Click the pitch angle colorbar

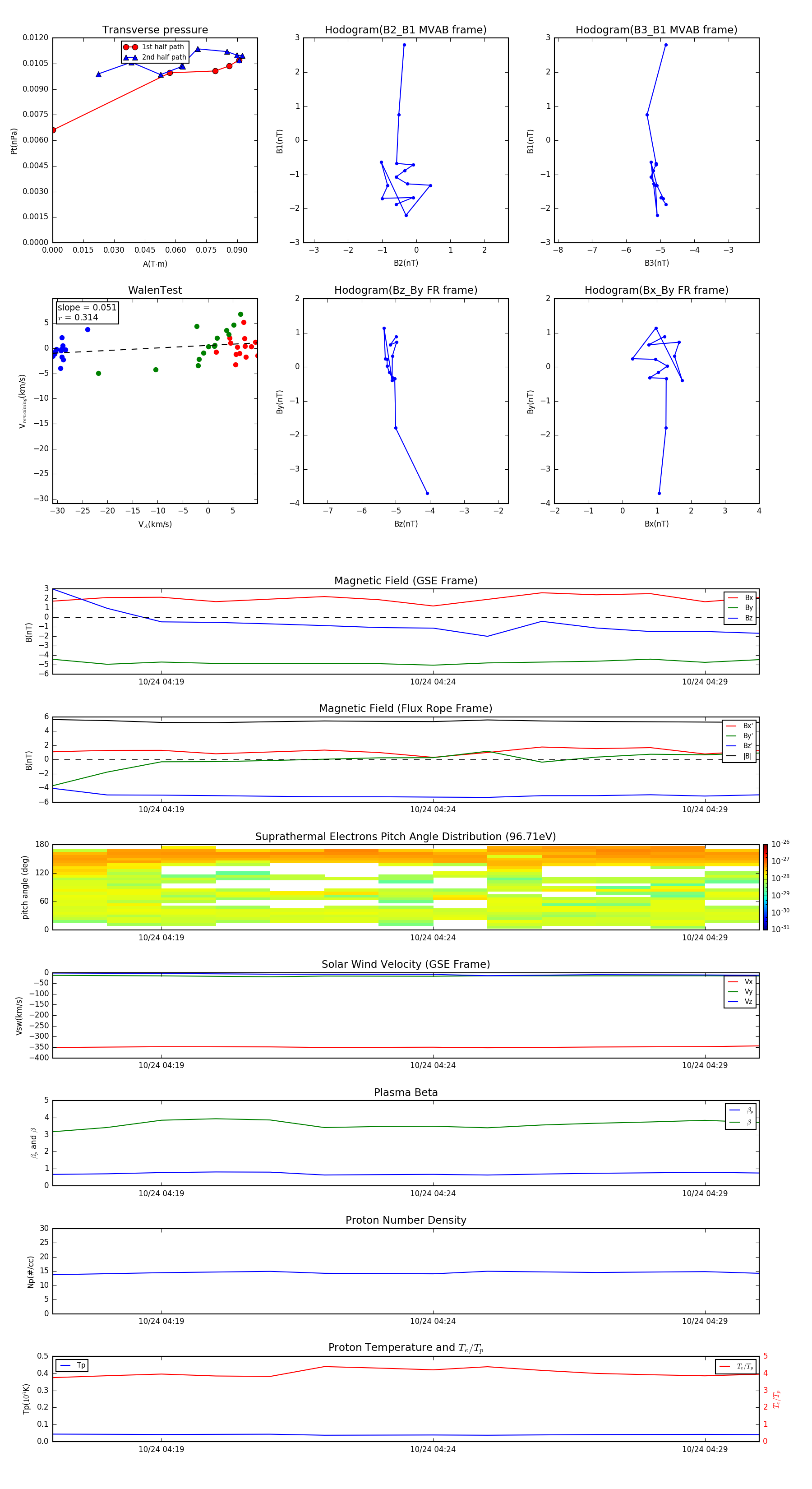tap(765, 887)
